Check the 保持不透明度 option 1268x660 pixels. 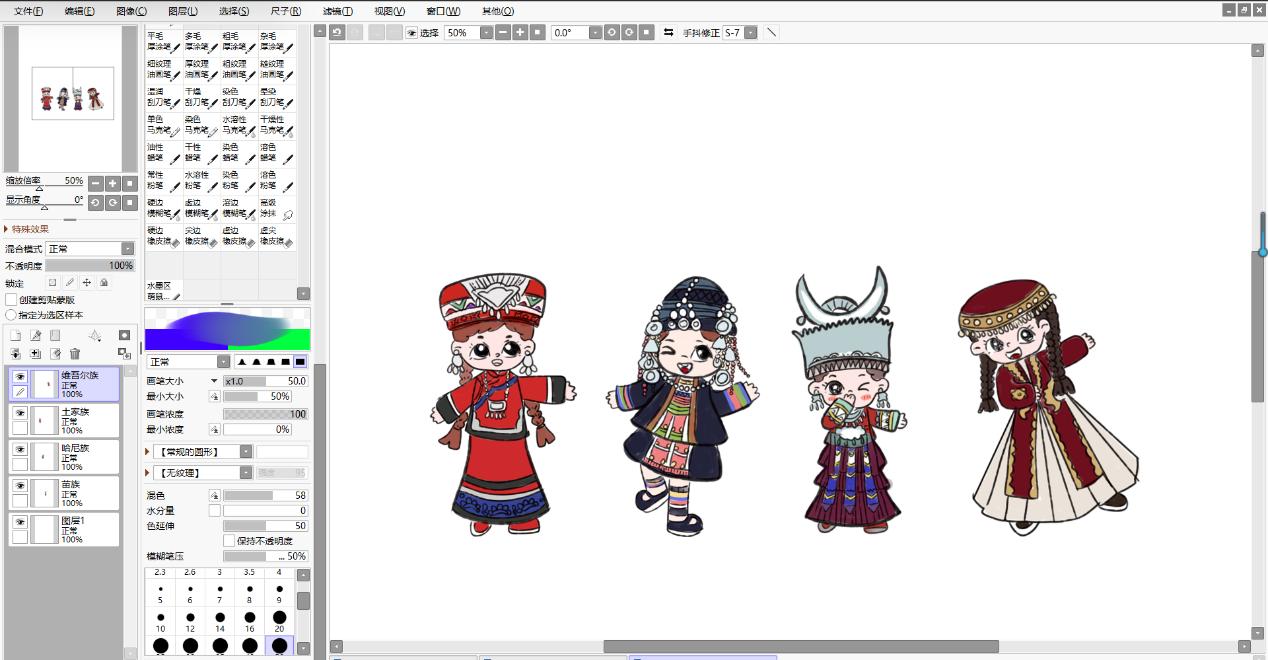pos(229,541)
